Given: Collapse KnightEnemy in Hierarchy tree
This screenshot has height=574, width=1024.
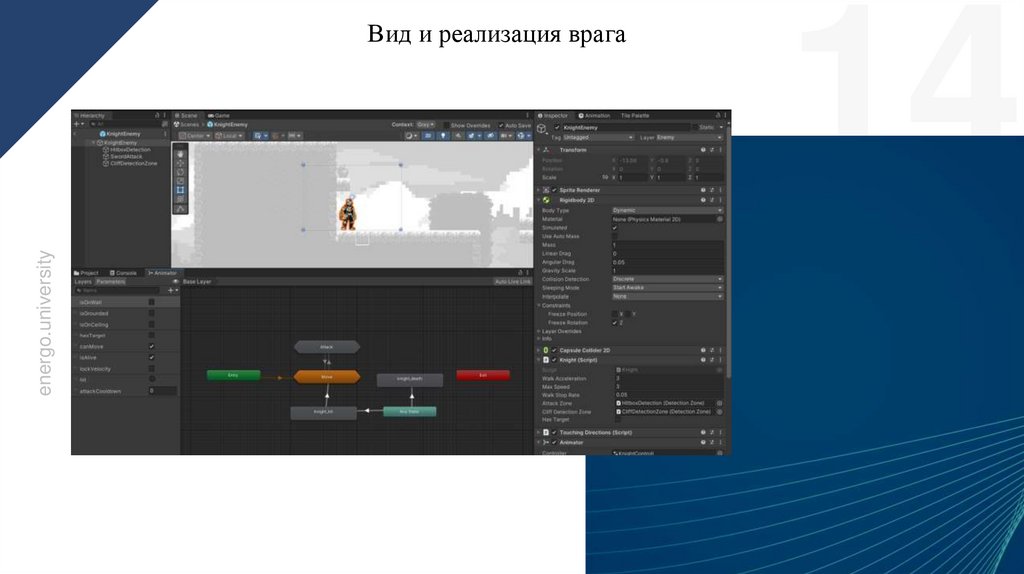Looking at the screenshot, I should tap(93, 142).
